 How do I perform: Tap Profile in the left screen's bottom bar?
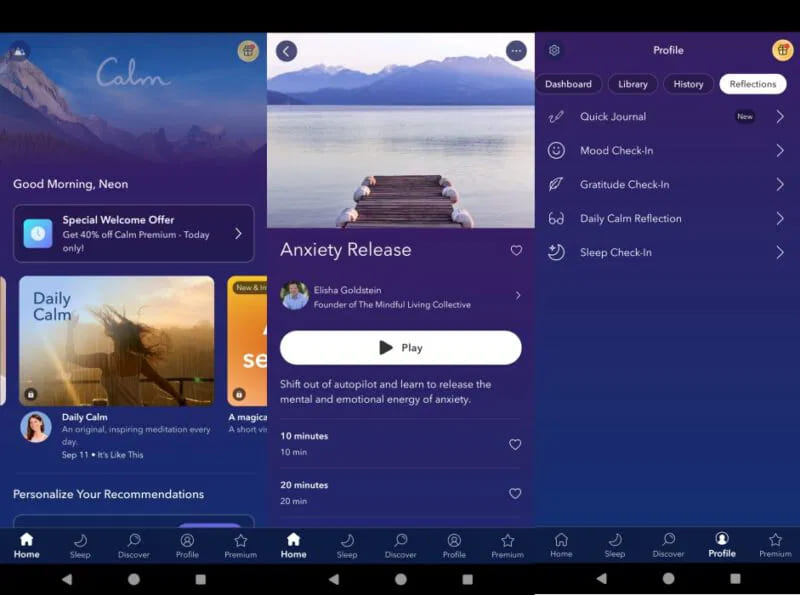pyautogui.click(x=187, y=546)
